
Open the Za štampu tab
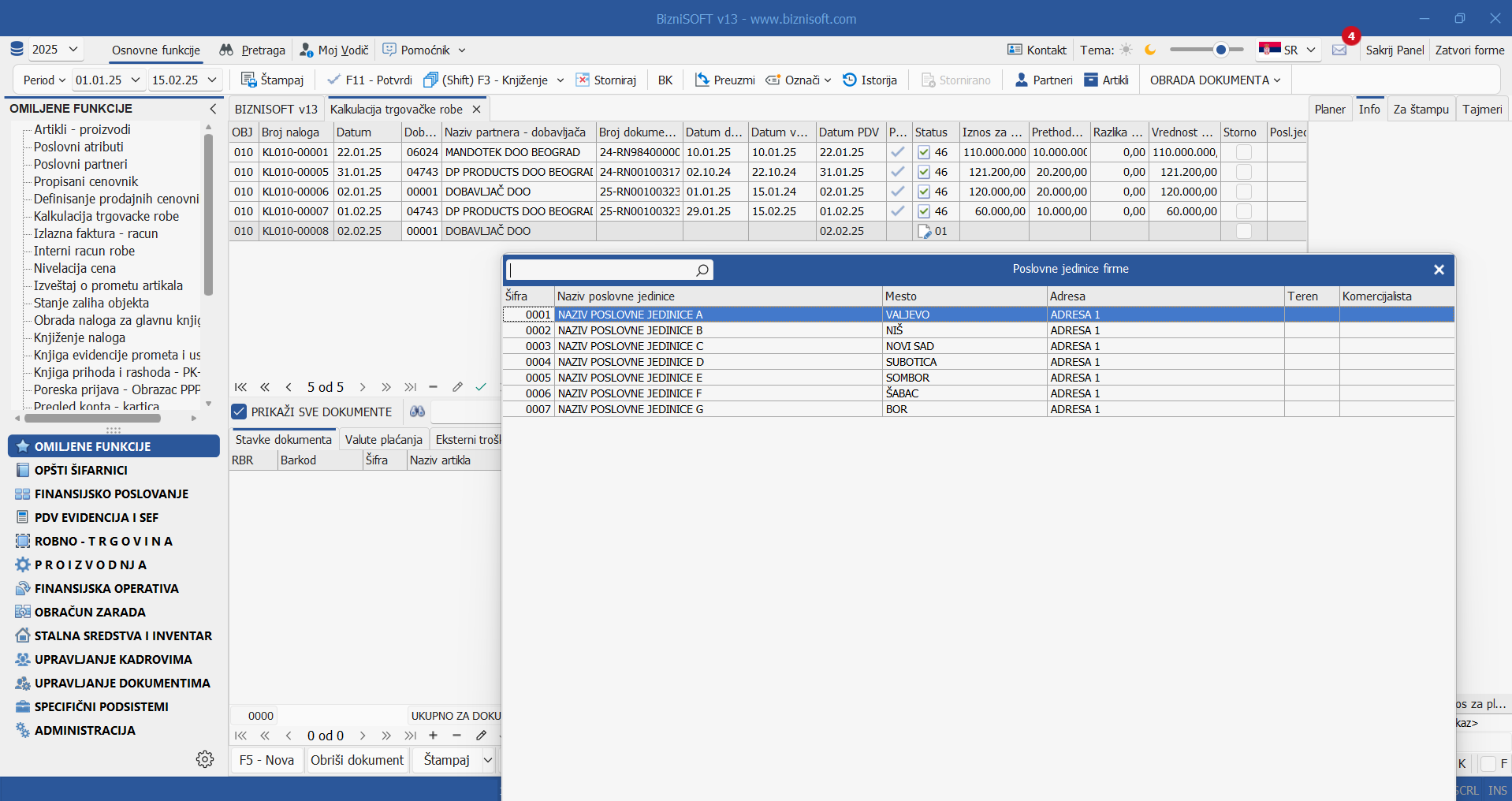click(1421, 109)
